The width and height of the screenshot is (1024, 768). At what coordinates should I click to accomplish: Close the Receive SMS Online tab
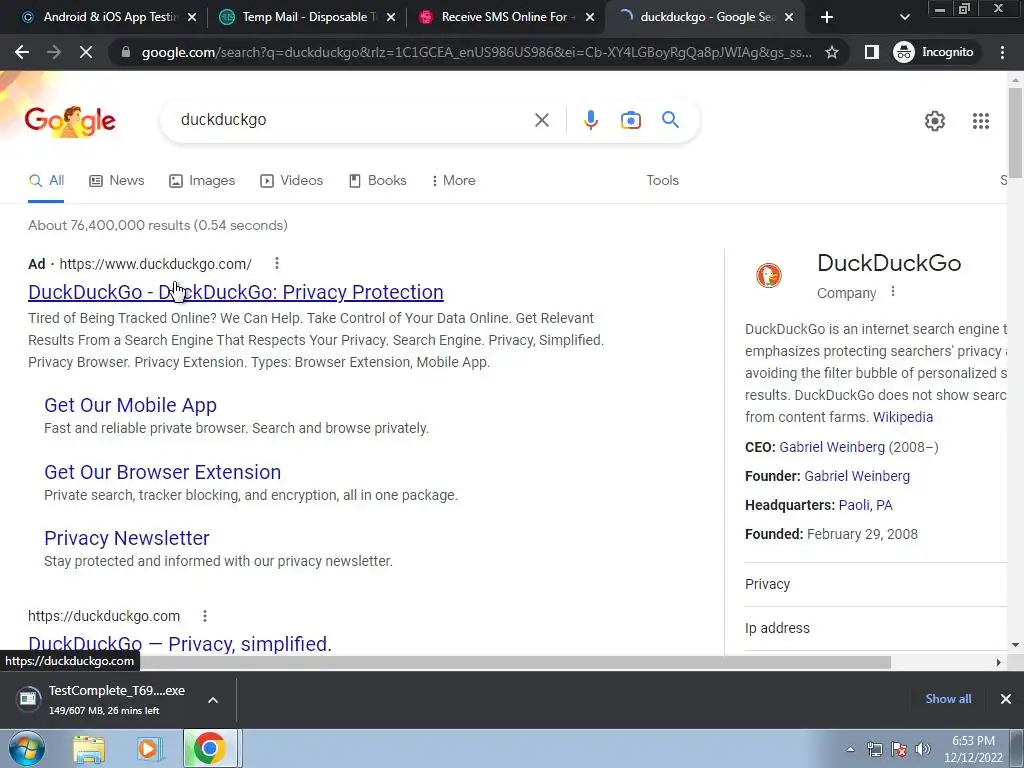coord(590,17)
